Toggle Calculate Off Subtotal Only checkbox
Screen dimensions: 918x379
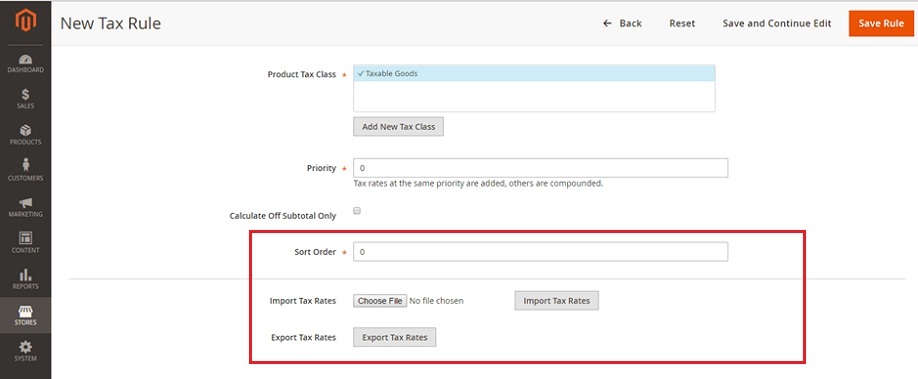[357, 211]
